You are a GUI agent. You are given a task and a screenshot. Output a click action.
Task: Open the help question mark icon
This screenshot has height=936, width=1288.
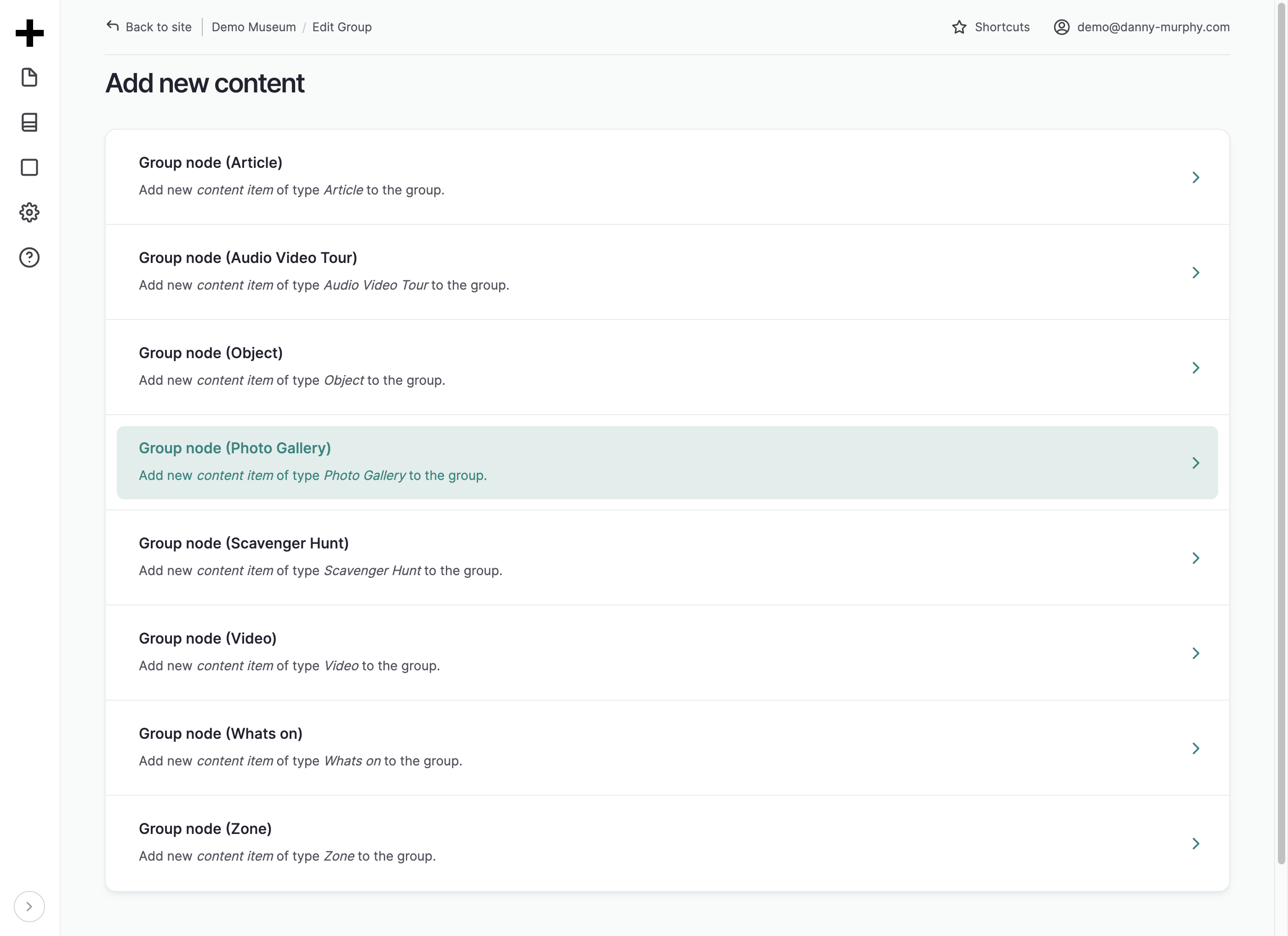pos(29,257)
